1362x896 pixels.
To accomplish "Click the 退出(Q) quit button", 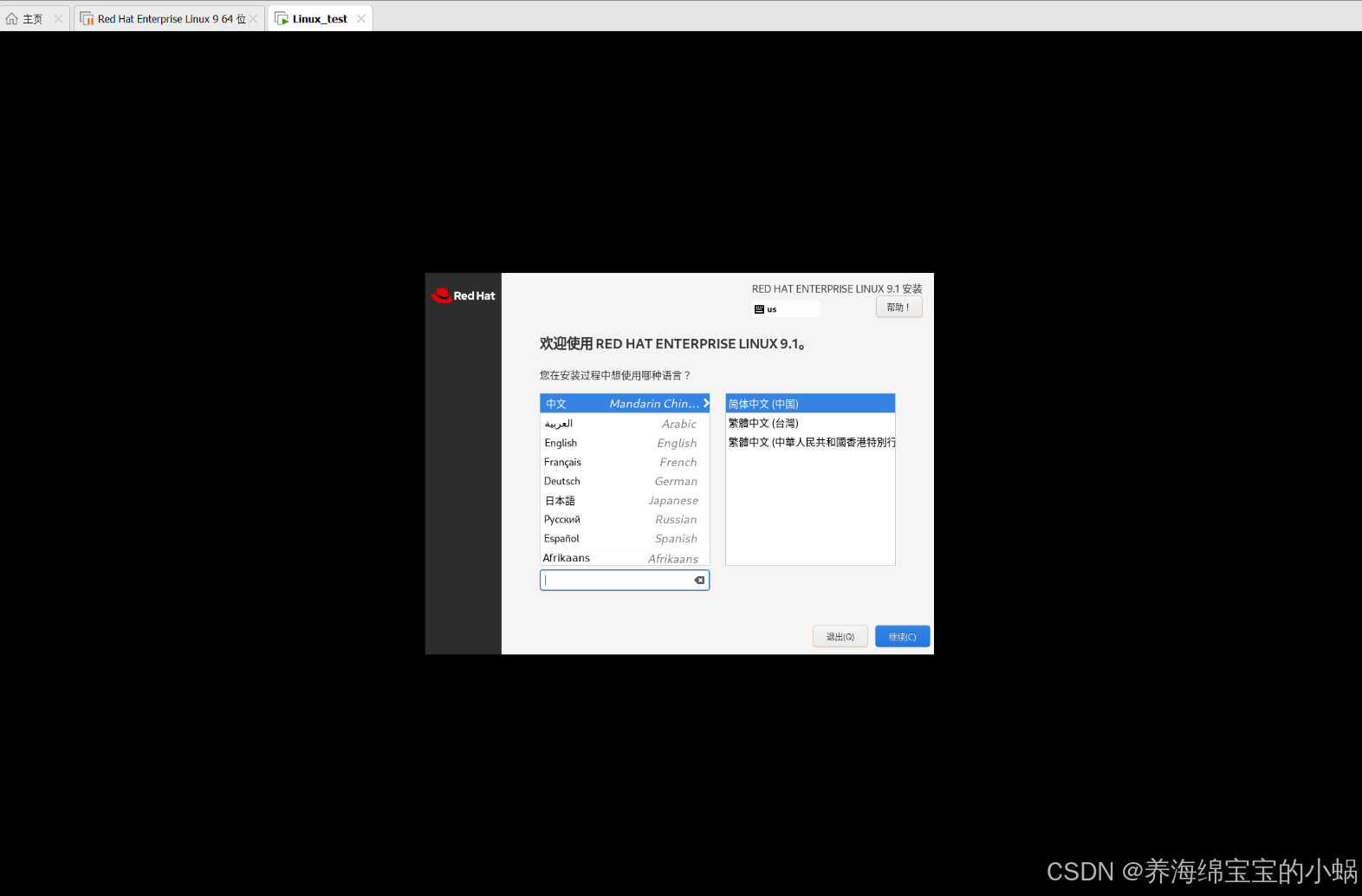I will click(840, 636).
